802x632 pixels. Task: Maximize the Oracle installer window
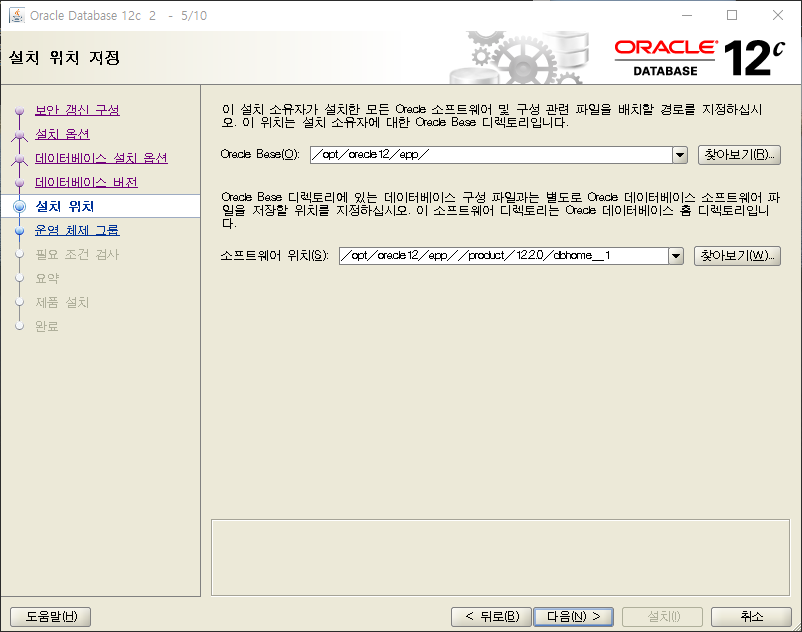(x=732, y=15)
